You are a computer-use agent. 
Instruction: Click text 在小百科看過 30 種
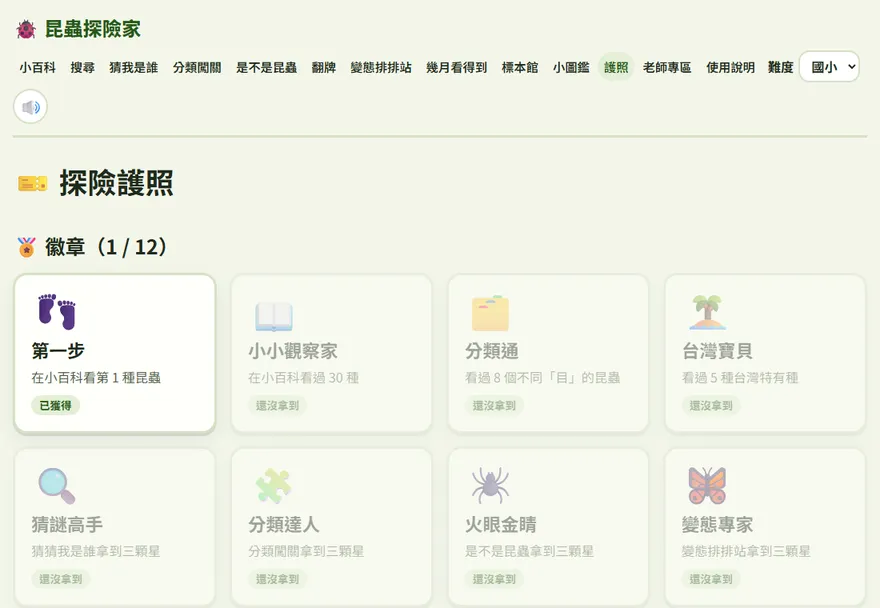pyautogui.click(x=304, y=378)
